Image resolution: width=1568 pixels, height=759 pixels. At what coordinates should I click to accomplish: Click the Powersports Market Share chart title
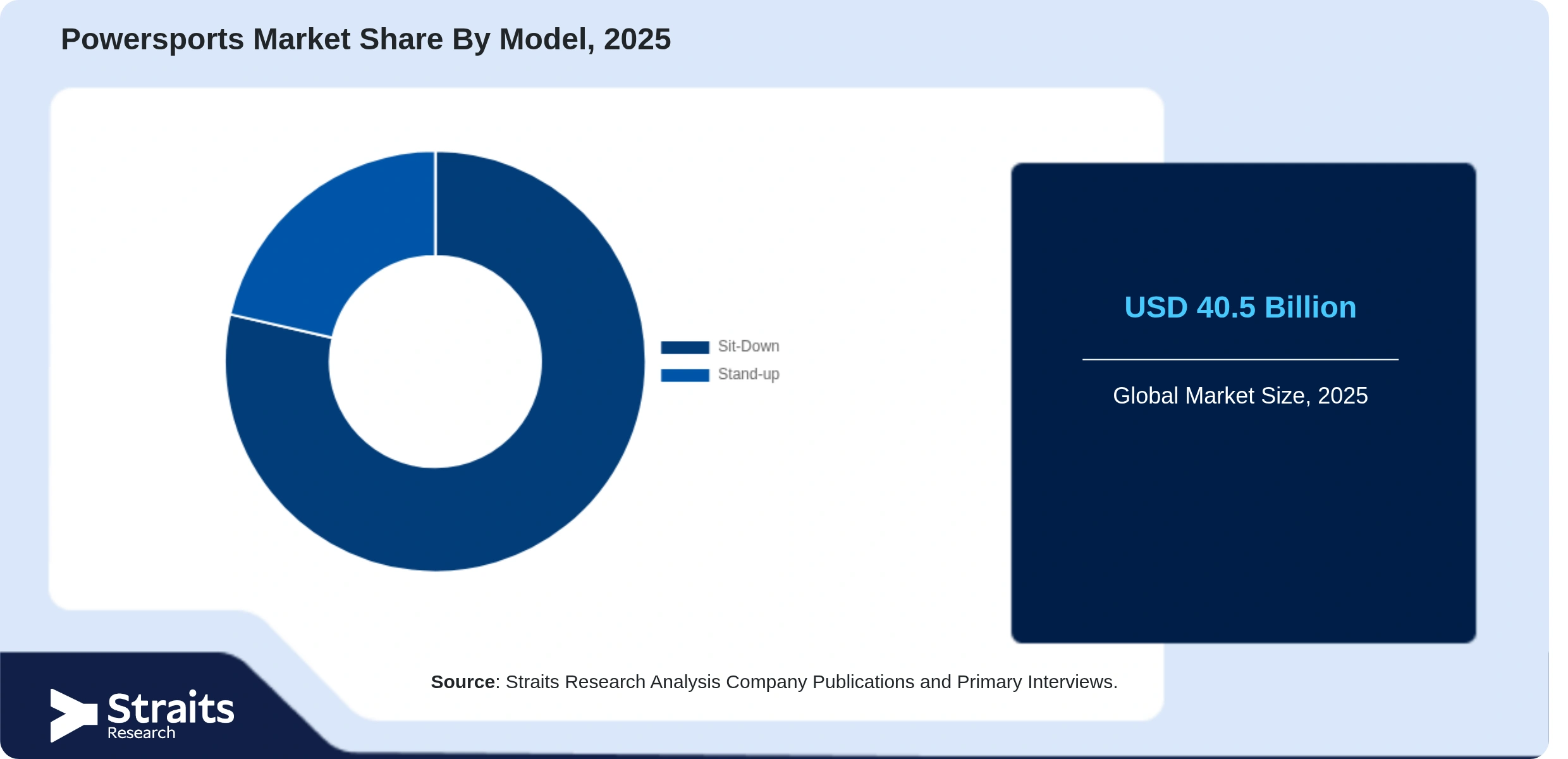pyautogui.click(x=365, y=39)
